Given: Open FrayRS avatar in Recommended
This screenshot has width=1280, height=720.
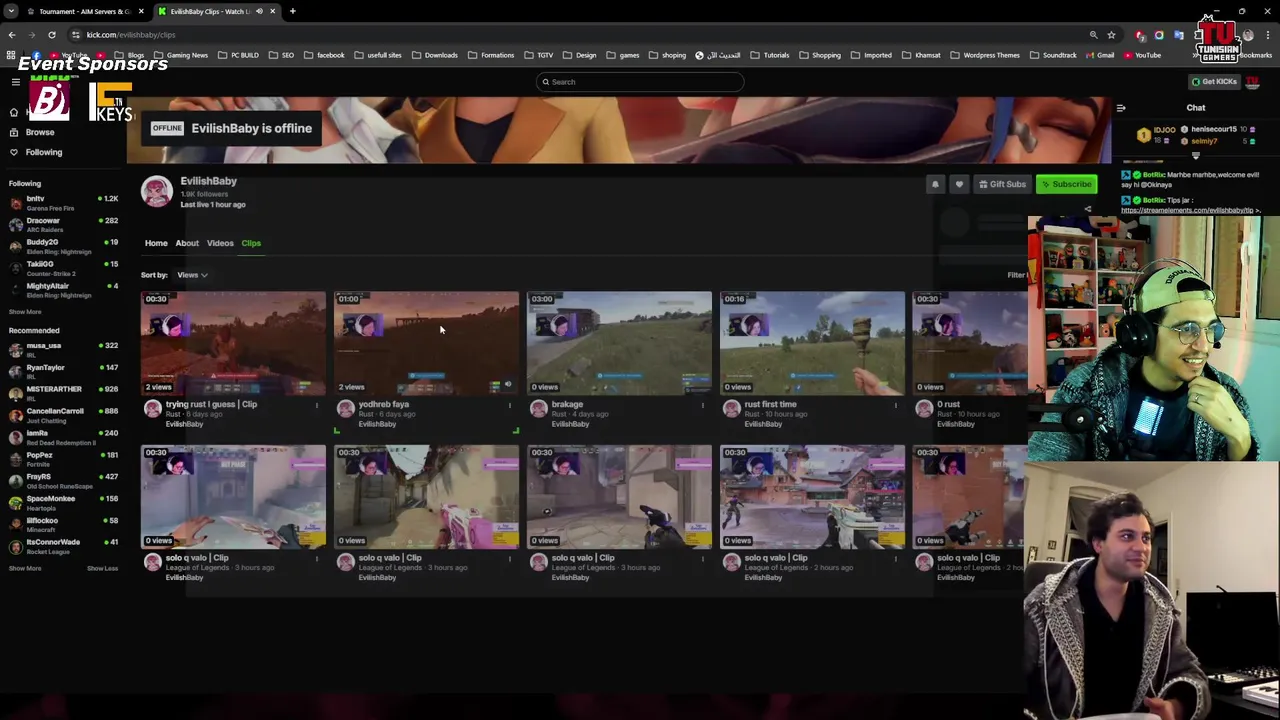Looking at the screenshot, I should [x=15, y=481].
